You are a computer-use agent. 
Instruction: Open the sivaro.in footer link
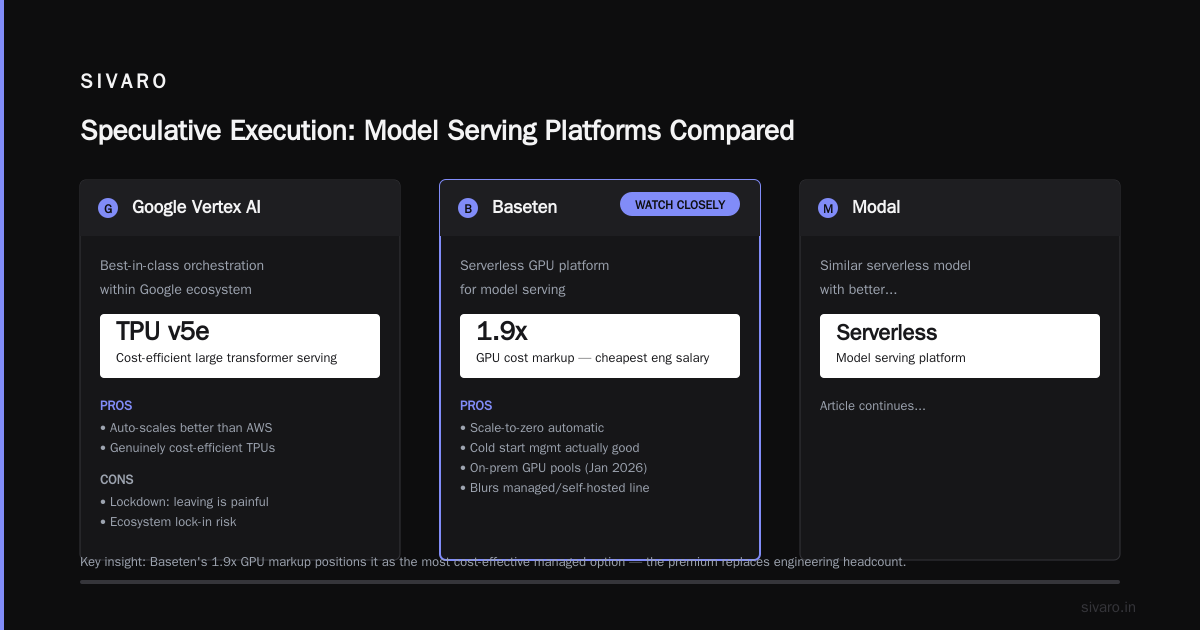(x=1108, y=607)
